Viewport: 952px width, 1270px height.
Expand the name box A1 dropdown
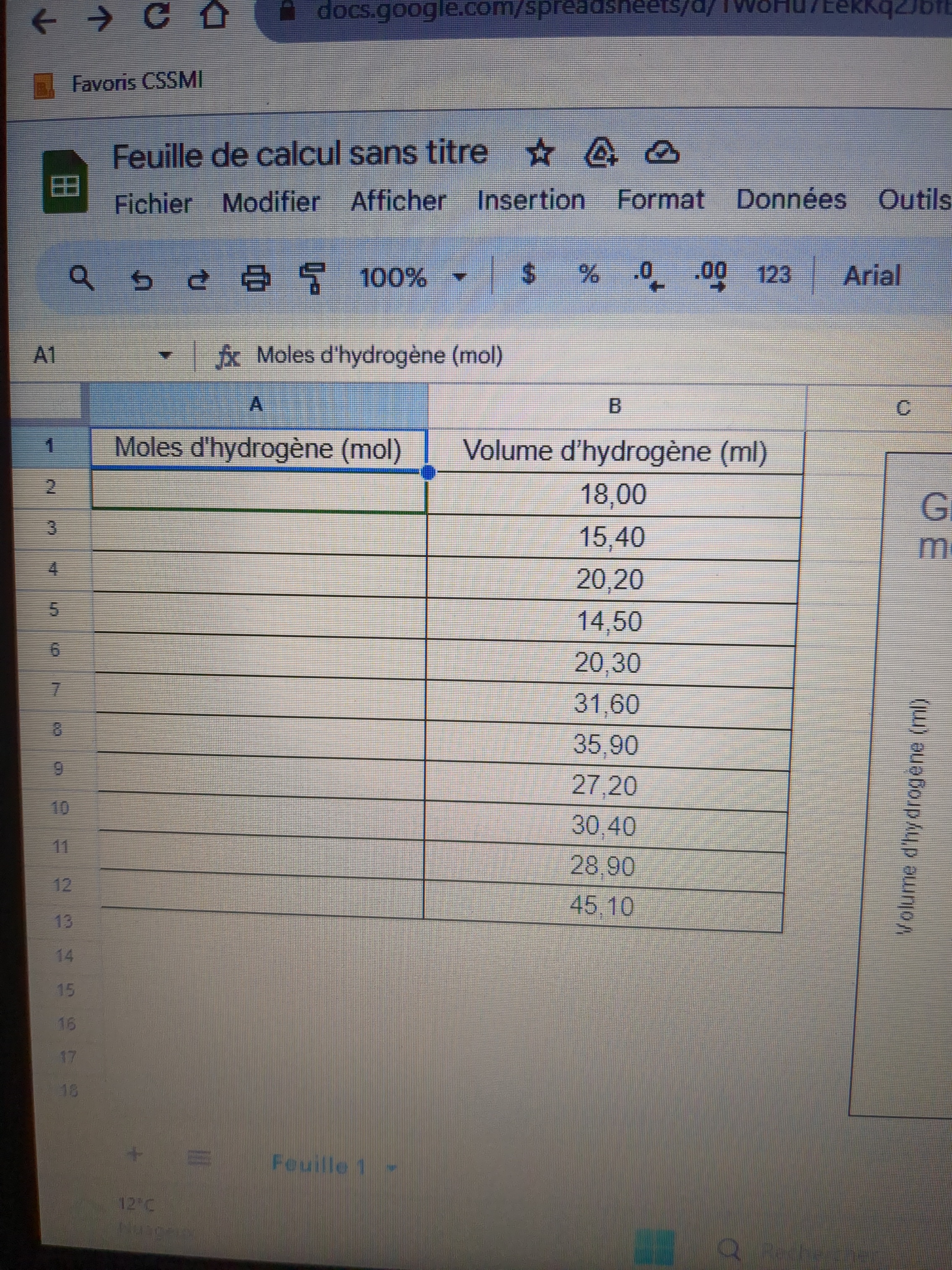[165, 355]
